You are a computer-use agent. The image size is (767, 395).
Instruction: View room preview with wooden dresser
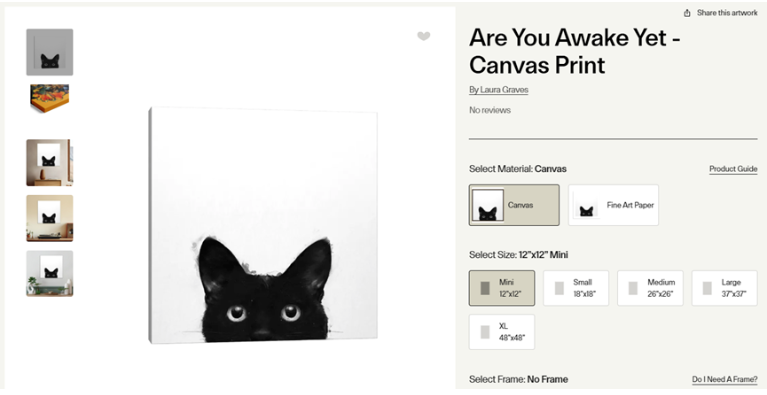click(x=49, y=162)
